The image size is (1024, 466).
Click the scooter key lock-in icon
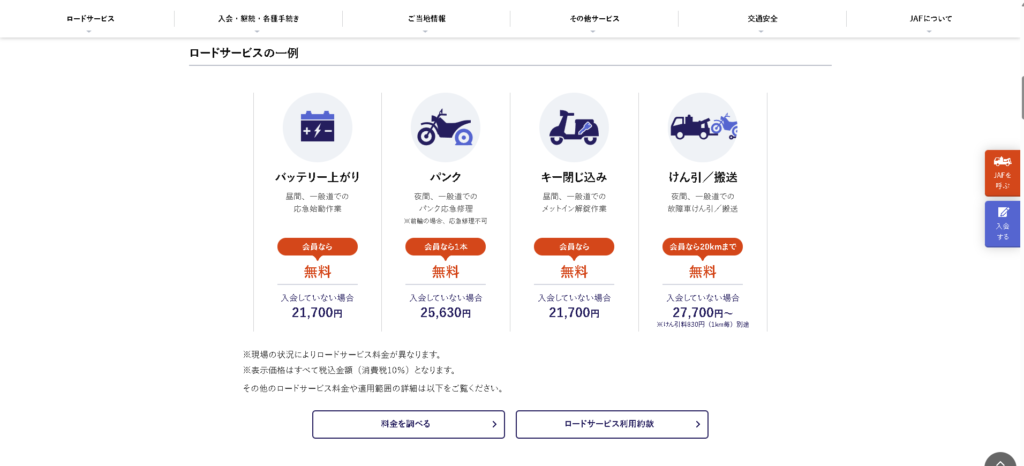point(574,127)
